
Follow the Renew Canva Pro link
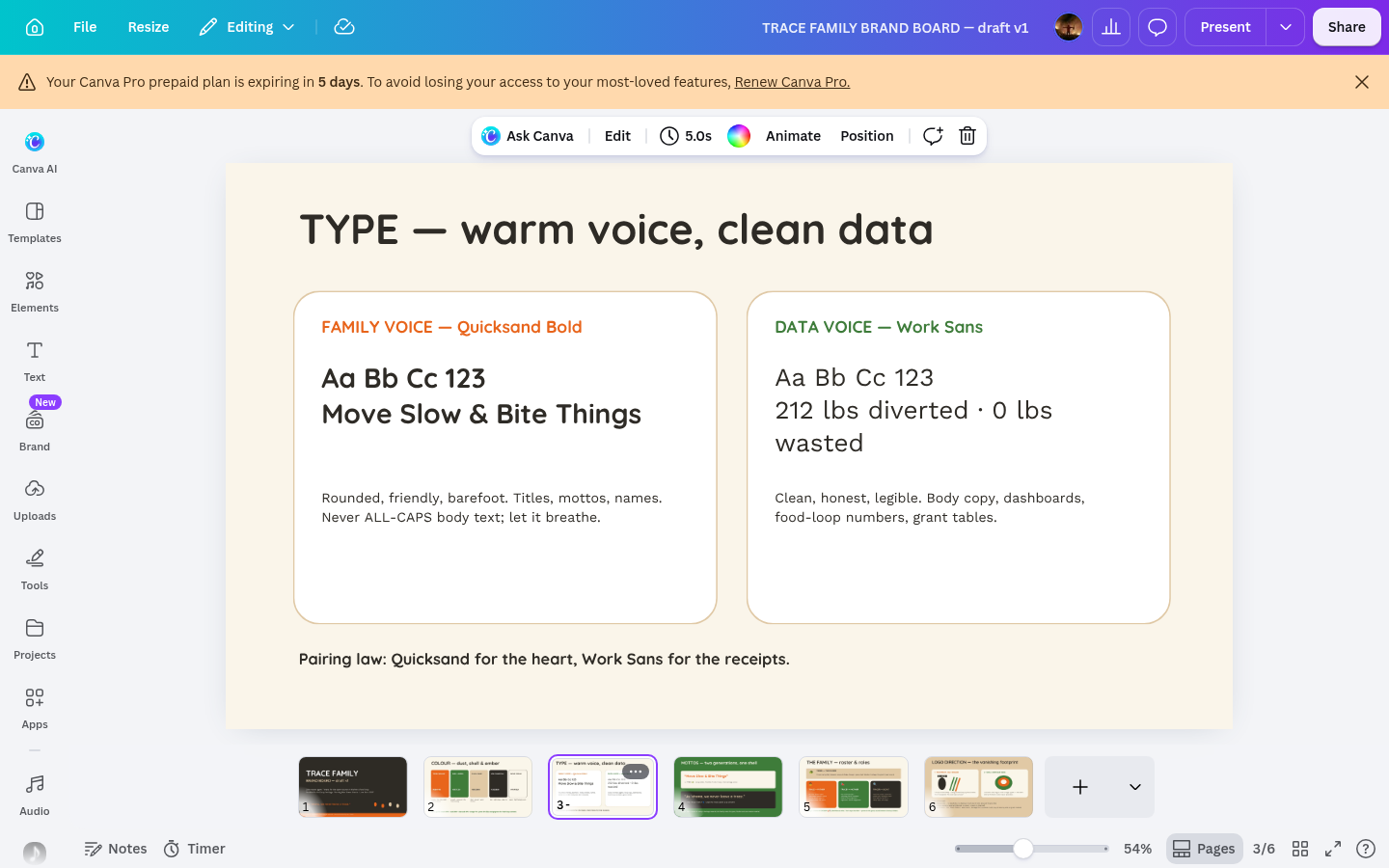coord(792,82)
